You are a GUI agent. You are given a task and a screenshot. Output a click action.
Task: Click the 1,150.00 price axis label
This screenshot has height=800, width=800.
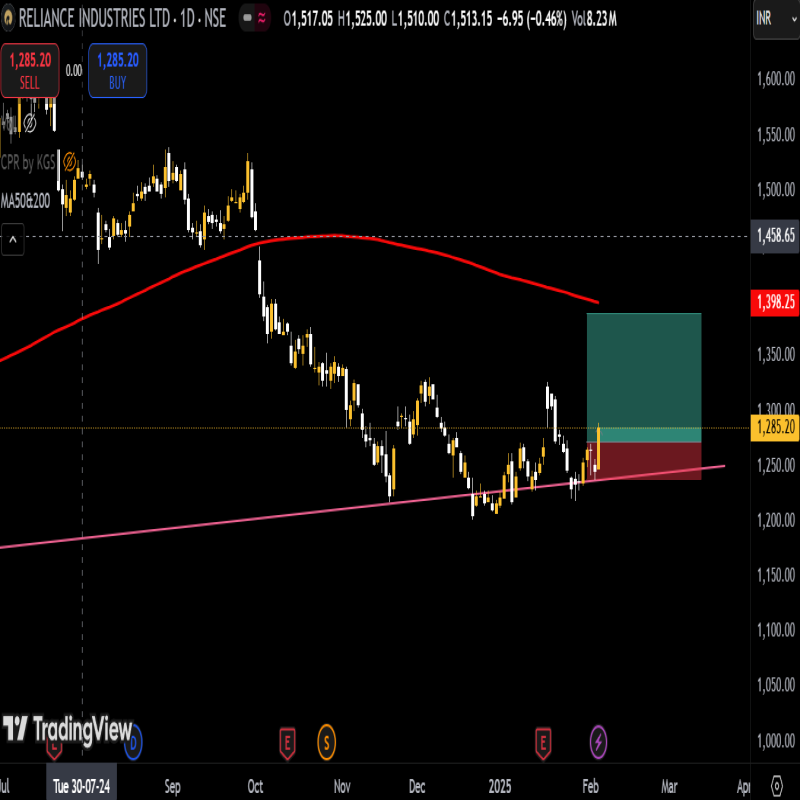(776, 575)
